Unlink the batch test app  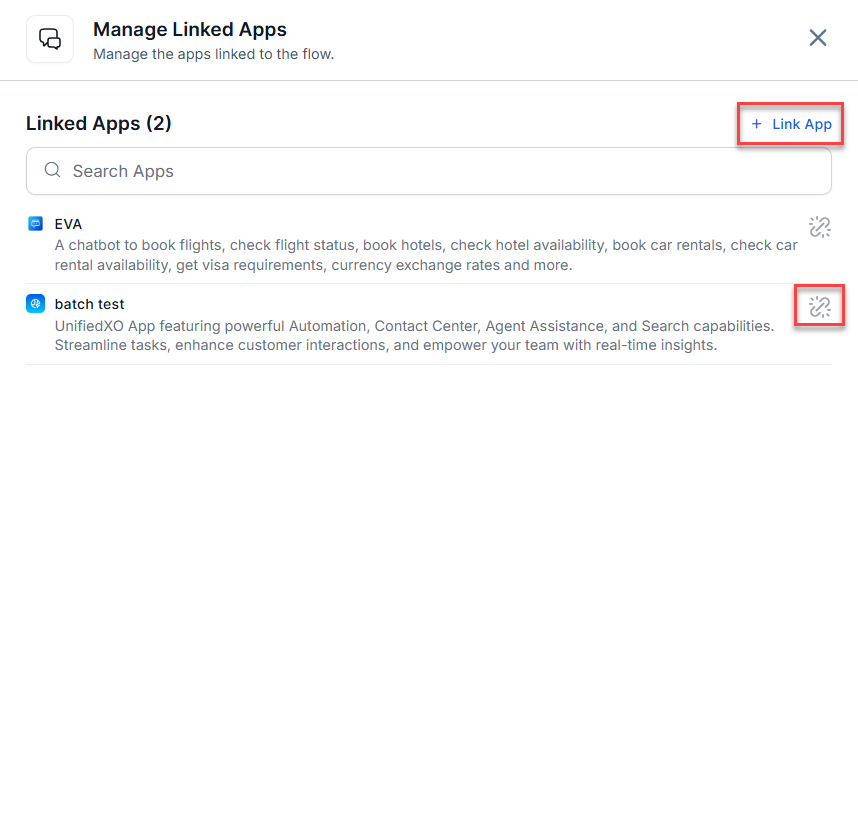(819, 307)
